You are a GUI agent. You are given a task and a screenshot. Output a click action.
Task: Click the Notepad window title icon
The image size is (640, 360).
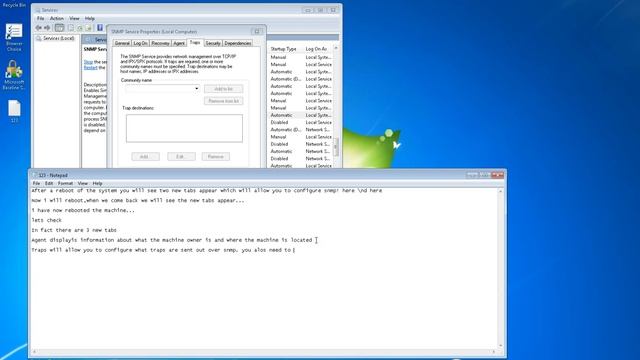[x=34, y=175]
